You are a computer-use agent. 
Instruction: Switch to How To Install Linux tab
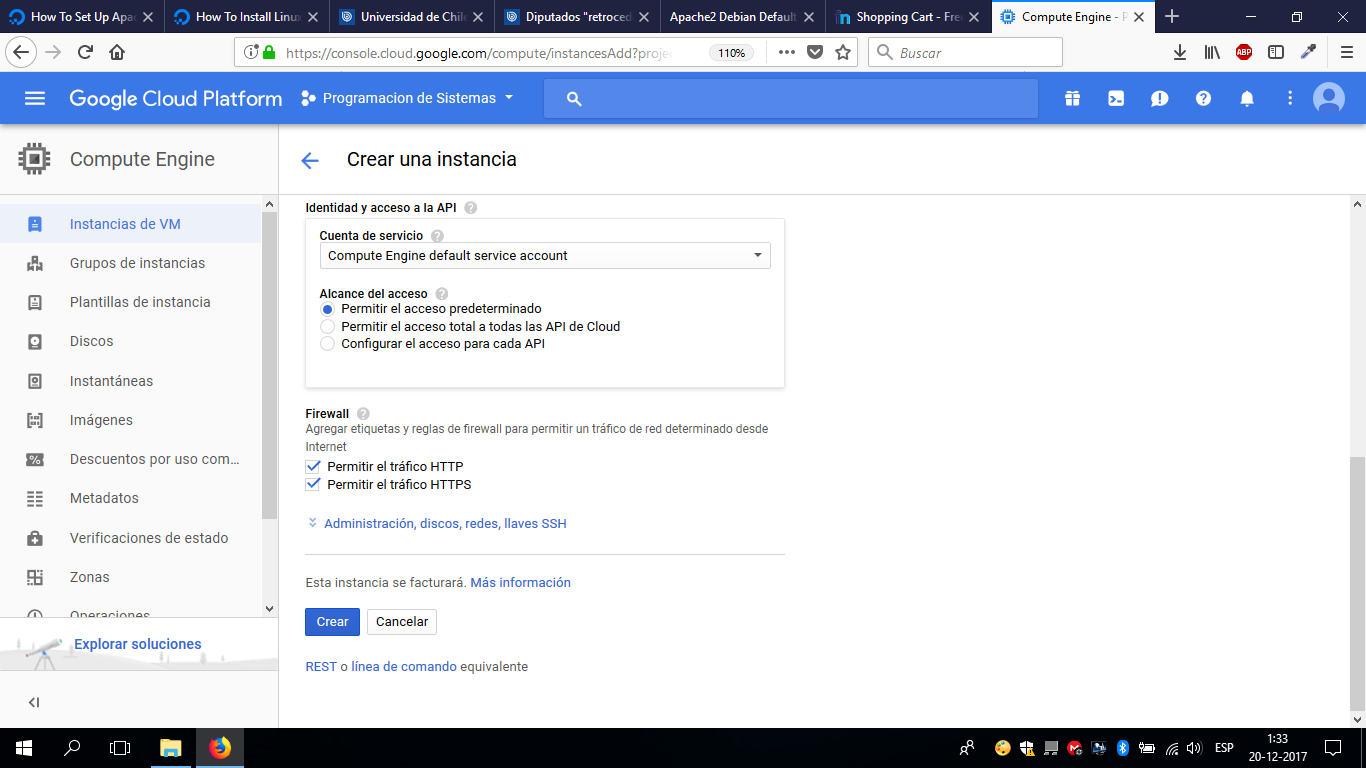[248, 17]
